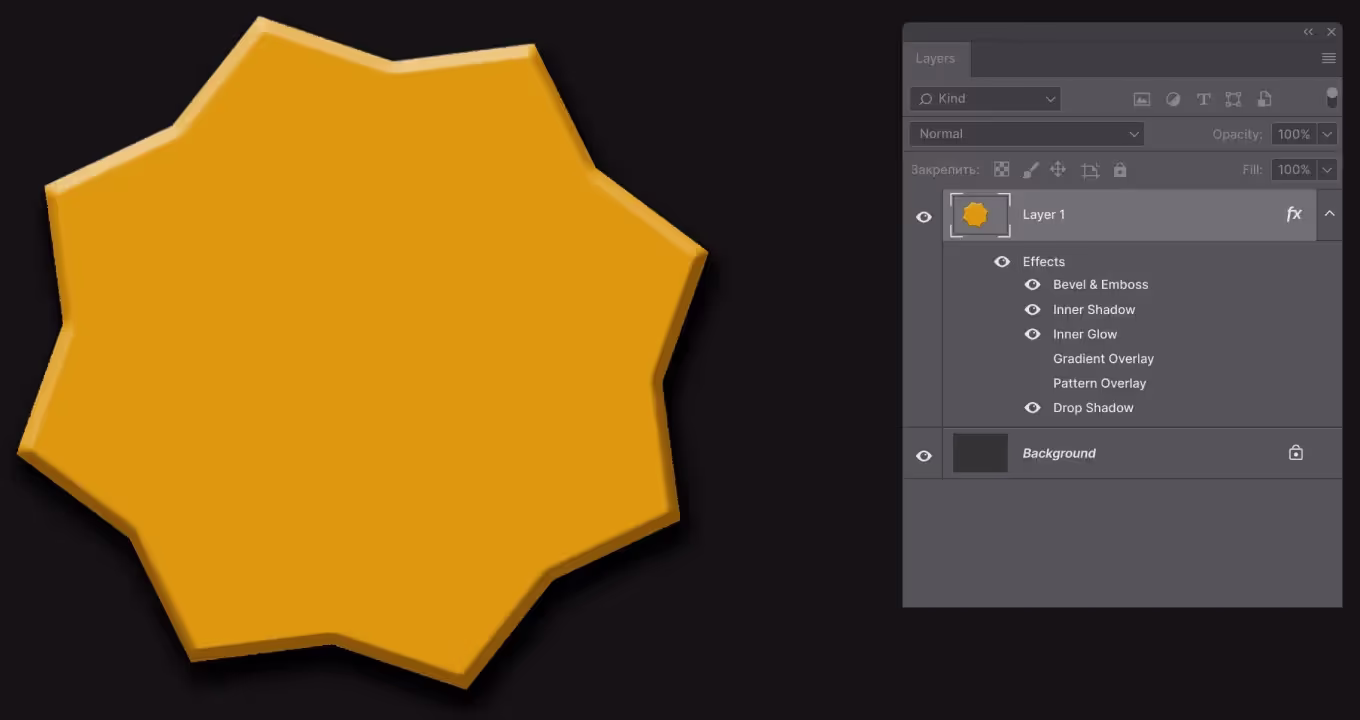This screenshot has height=720, width=1360.
Task: Open the Normal blend mode dropdown
Action: pyautogui.click(x=1027, y=134)
